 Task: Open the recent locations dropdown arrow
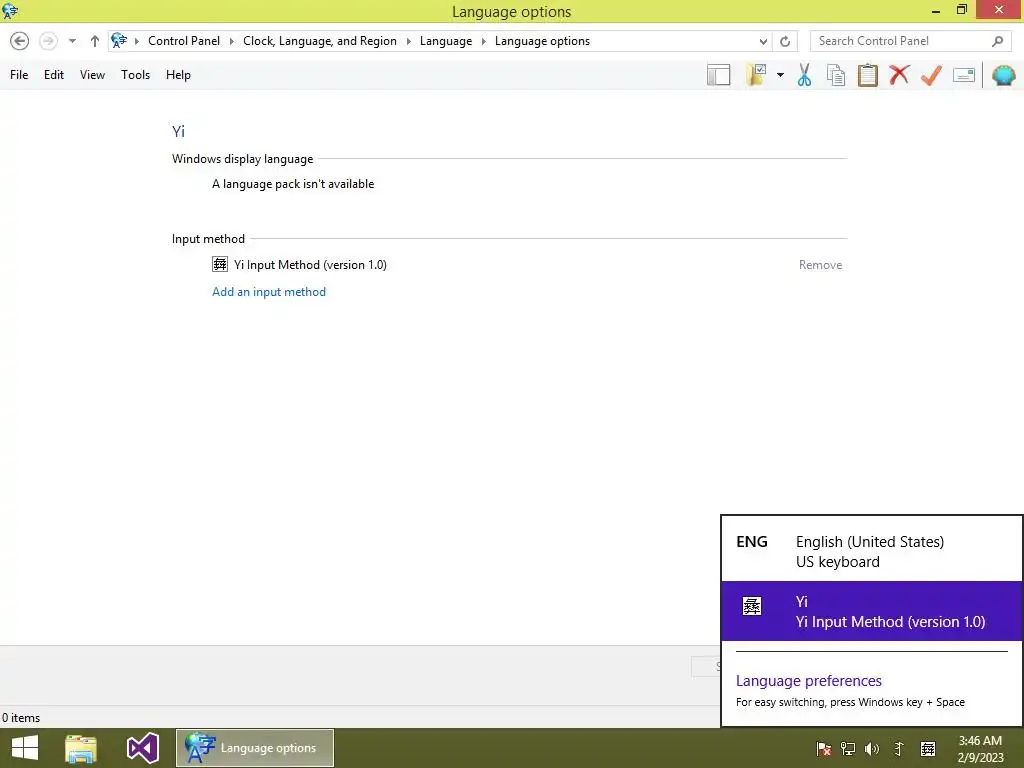click(x=72, y=41)
